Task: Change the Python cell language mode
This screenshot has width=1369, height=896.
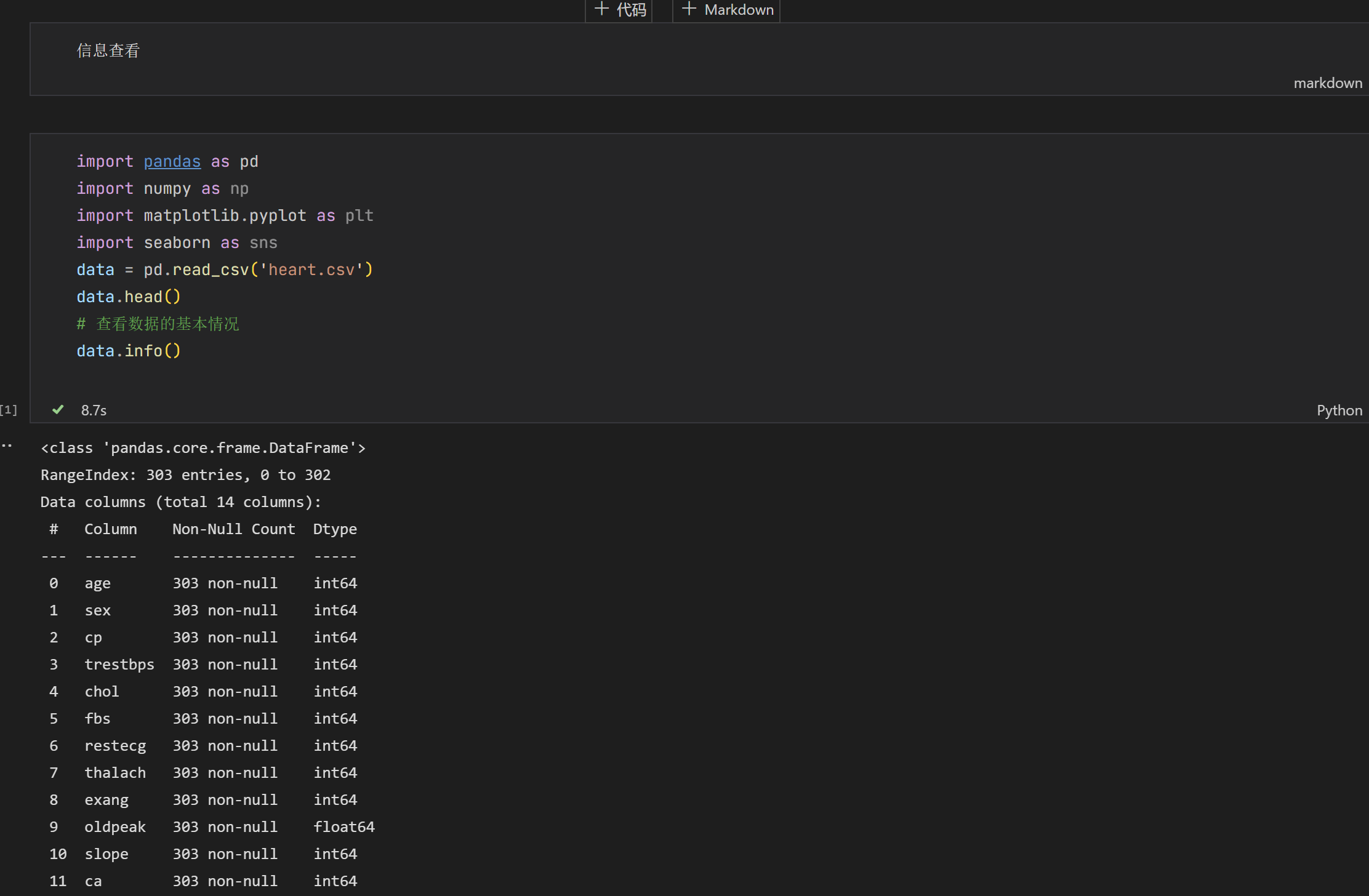Action: pos(1339,410)
